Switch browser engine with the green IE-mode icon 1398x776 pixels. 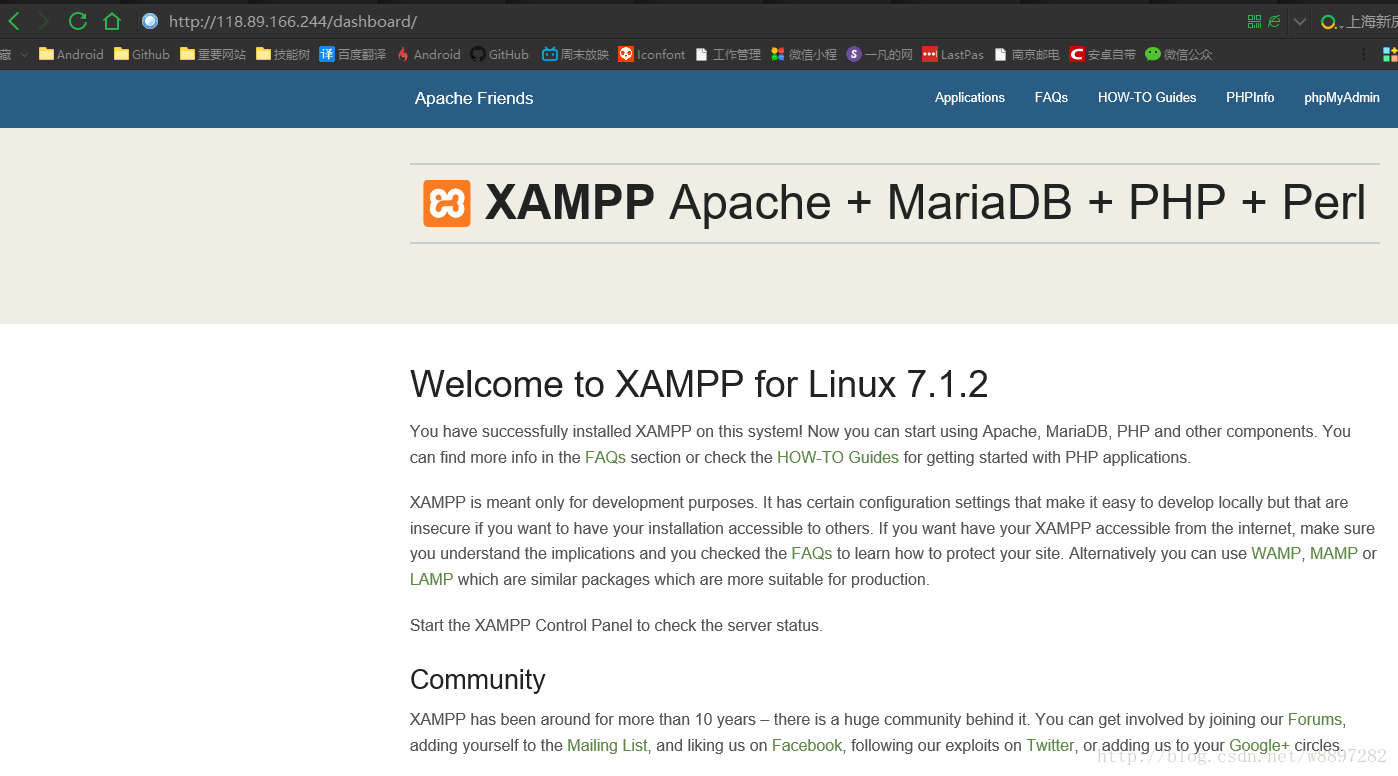(x=1274, y=21)
